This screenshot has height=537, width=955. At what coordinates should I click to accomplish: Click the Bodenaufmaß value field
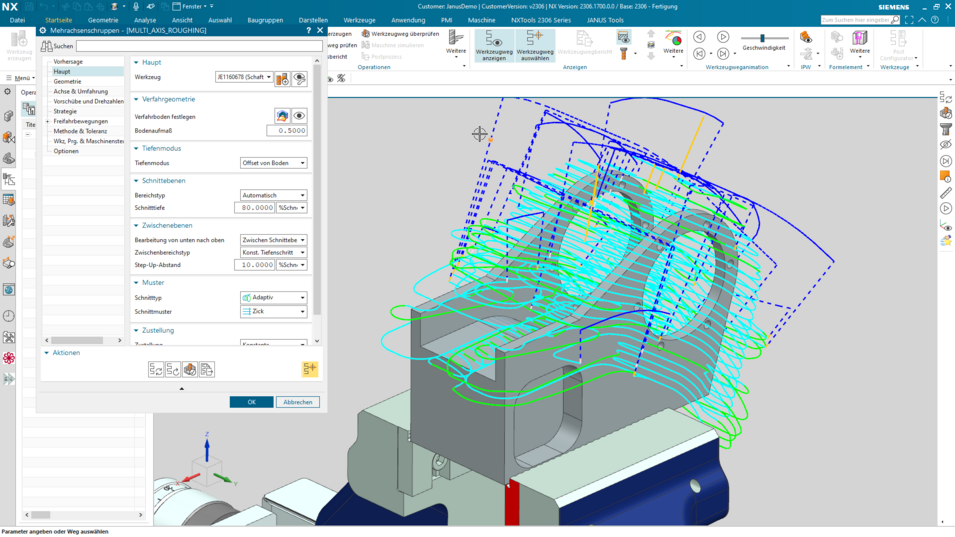pos(286,130)
